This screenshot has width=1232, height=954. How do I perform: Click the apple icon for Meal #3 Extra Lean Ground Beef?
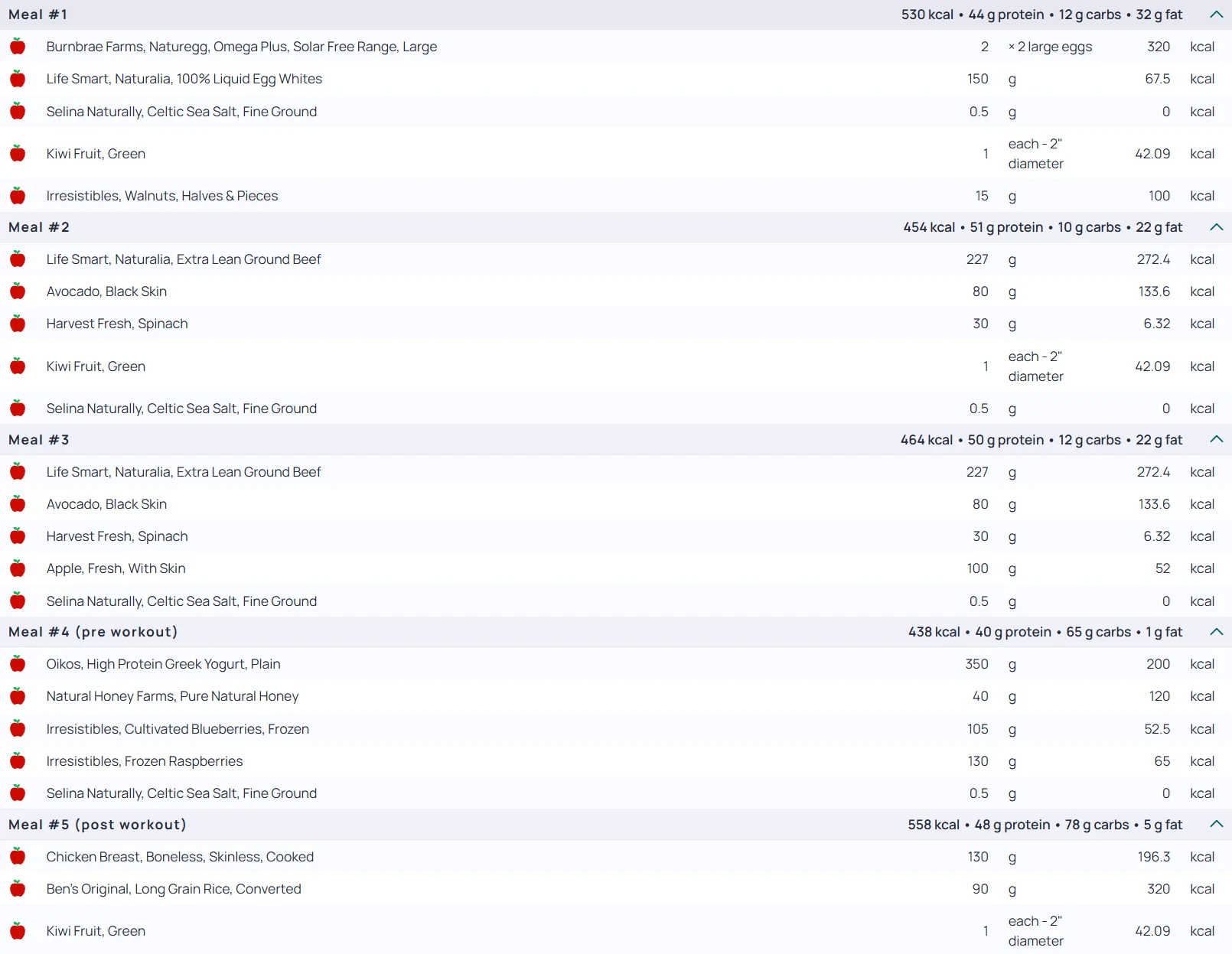18,472
